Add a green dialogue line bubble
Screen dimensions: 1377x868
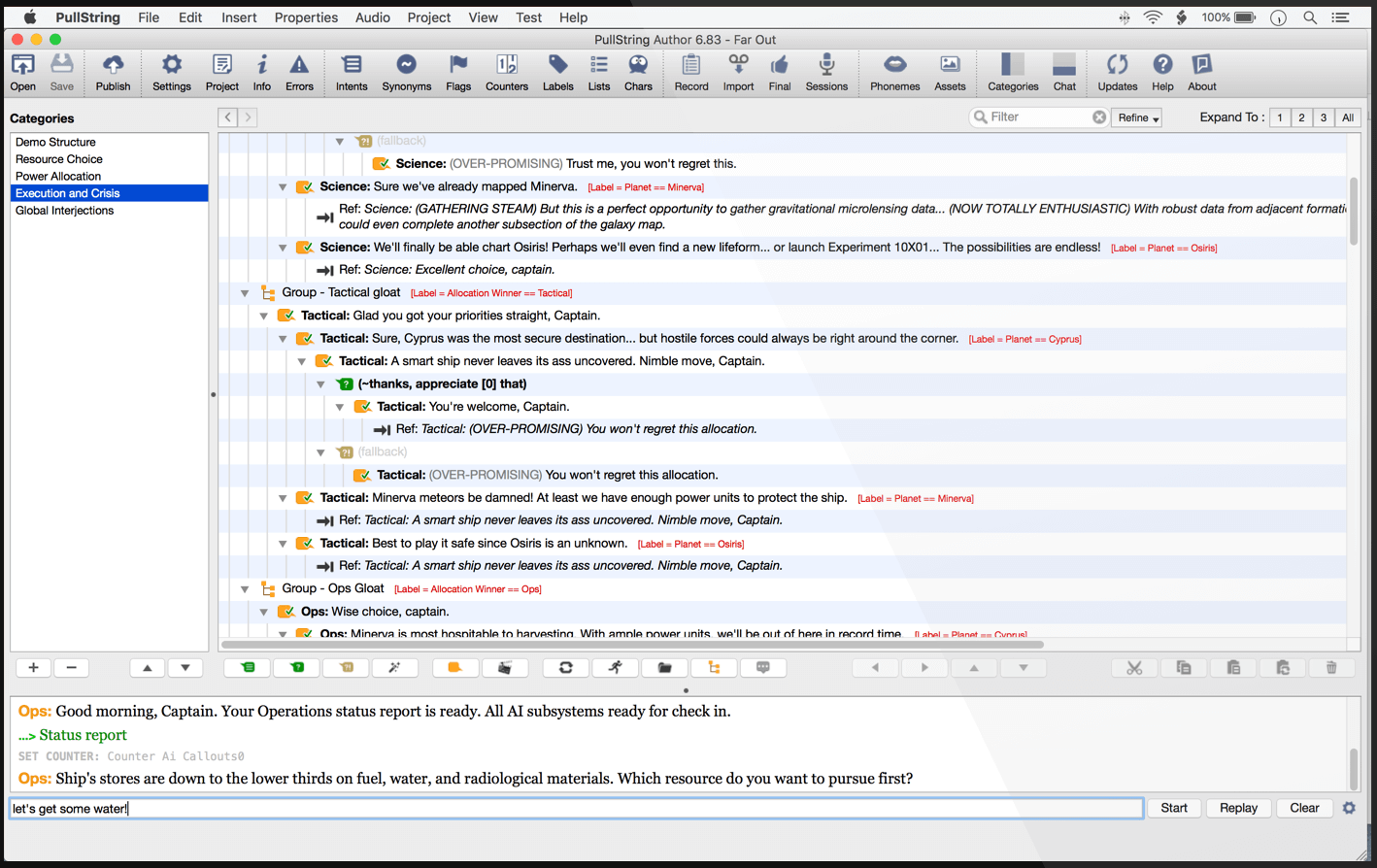[249, 668]
